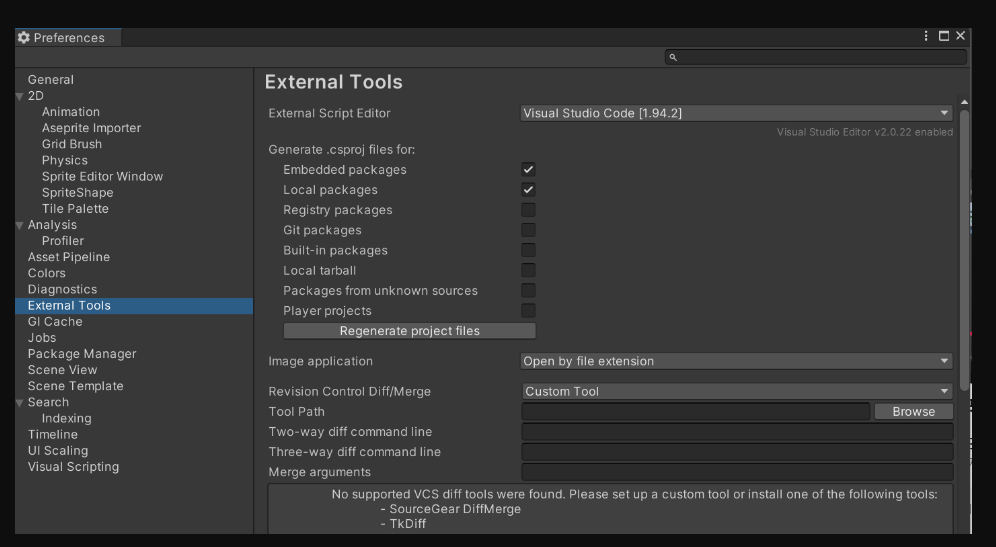Click the Preferences tab gear icon
The width and height of the screenshot is (996, 547).
[24, 37]
